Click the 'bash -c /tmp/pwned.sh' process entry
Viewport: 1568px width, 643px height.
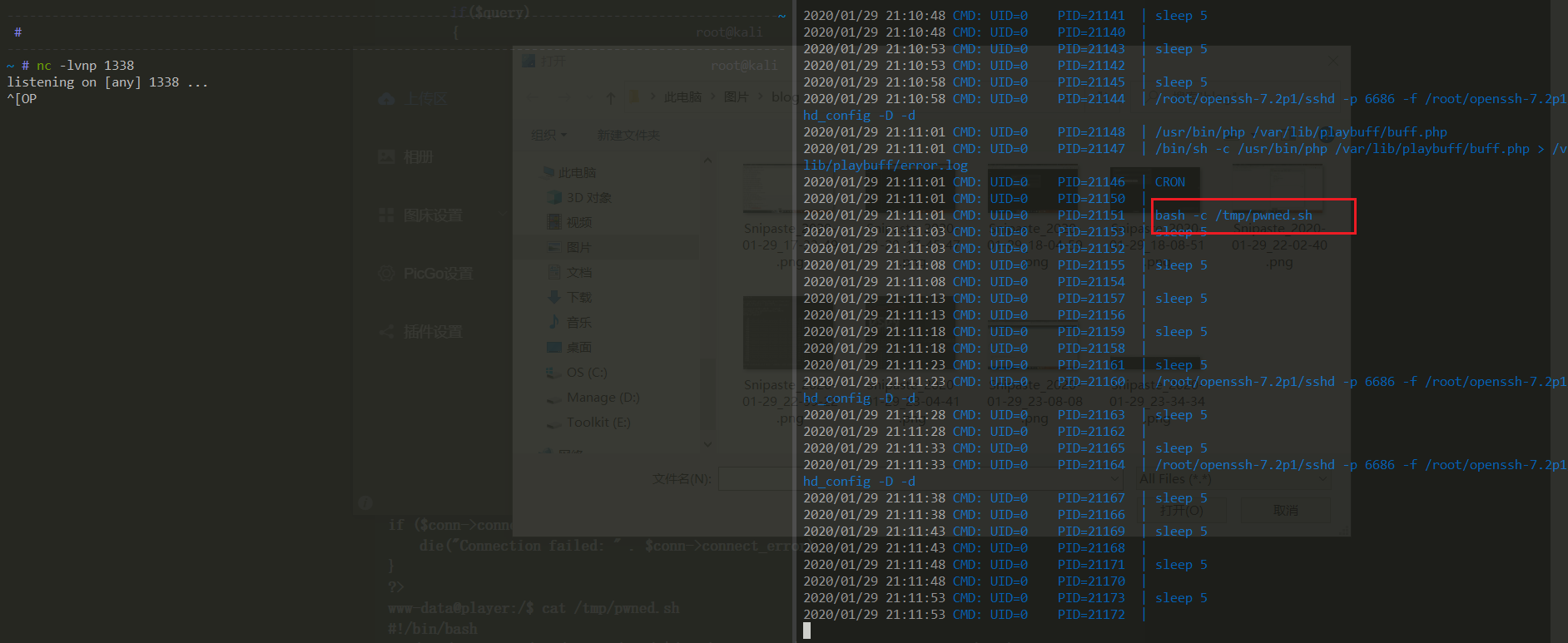(1233, 215)
